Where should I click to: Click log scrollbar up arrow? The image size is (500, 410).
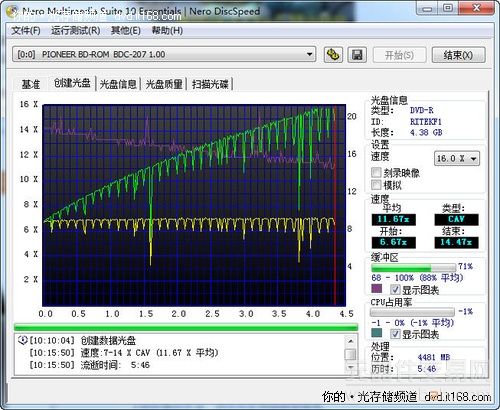350,341
